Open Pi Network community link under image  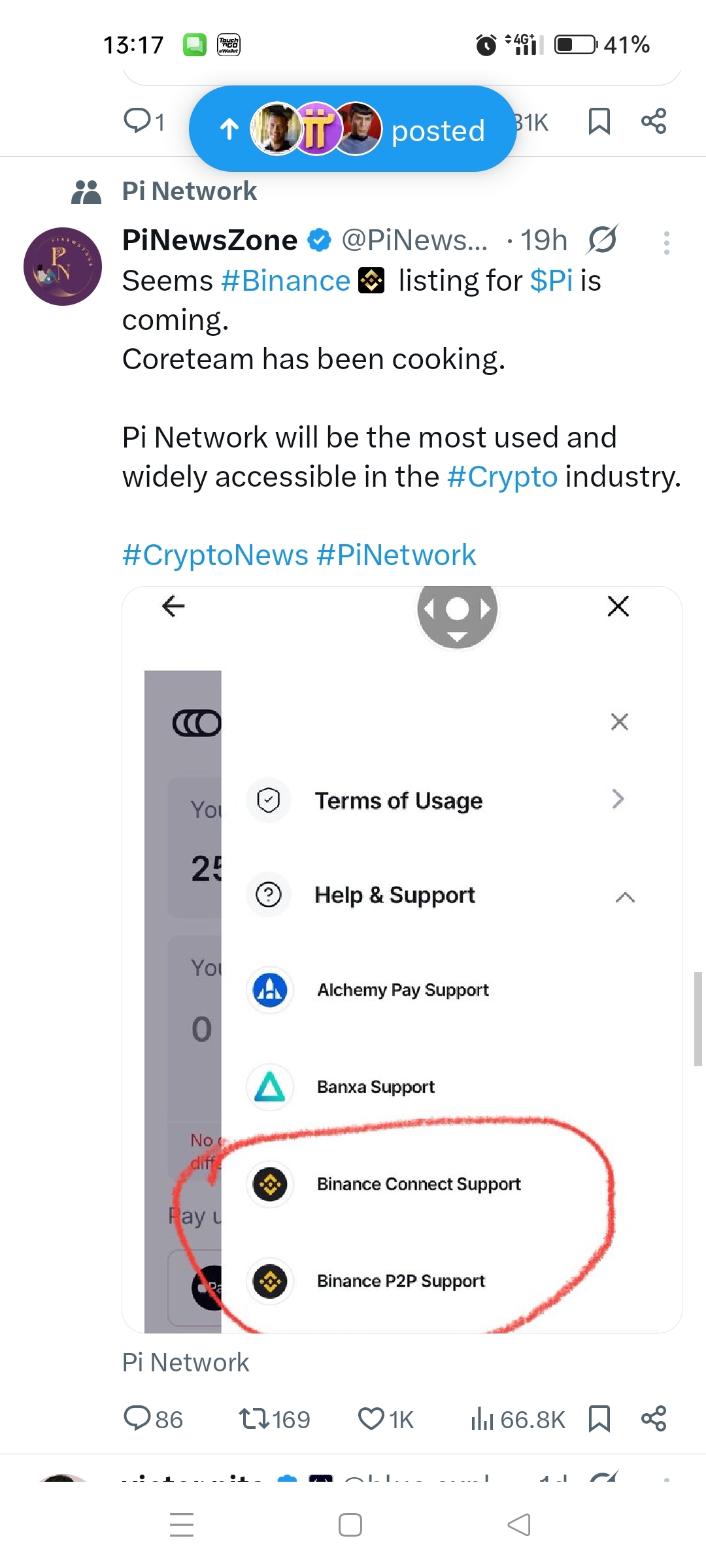coord(186,1362)
